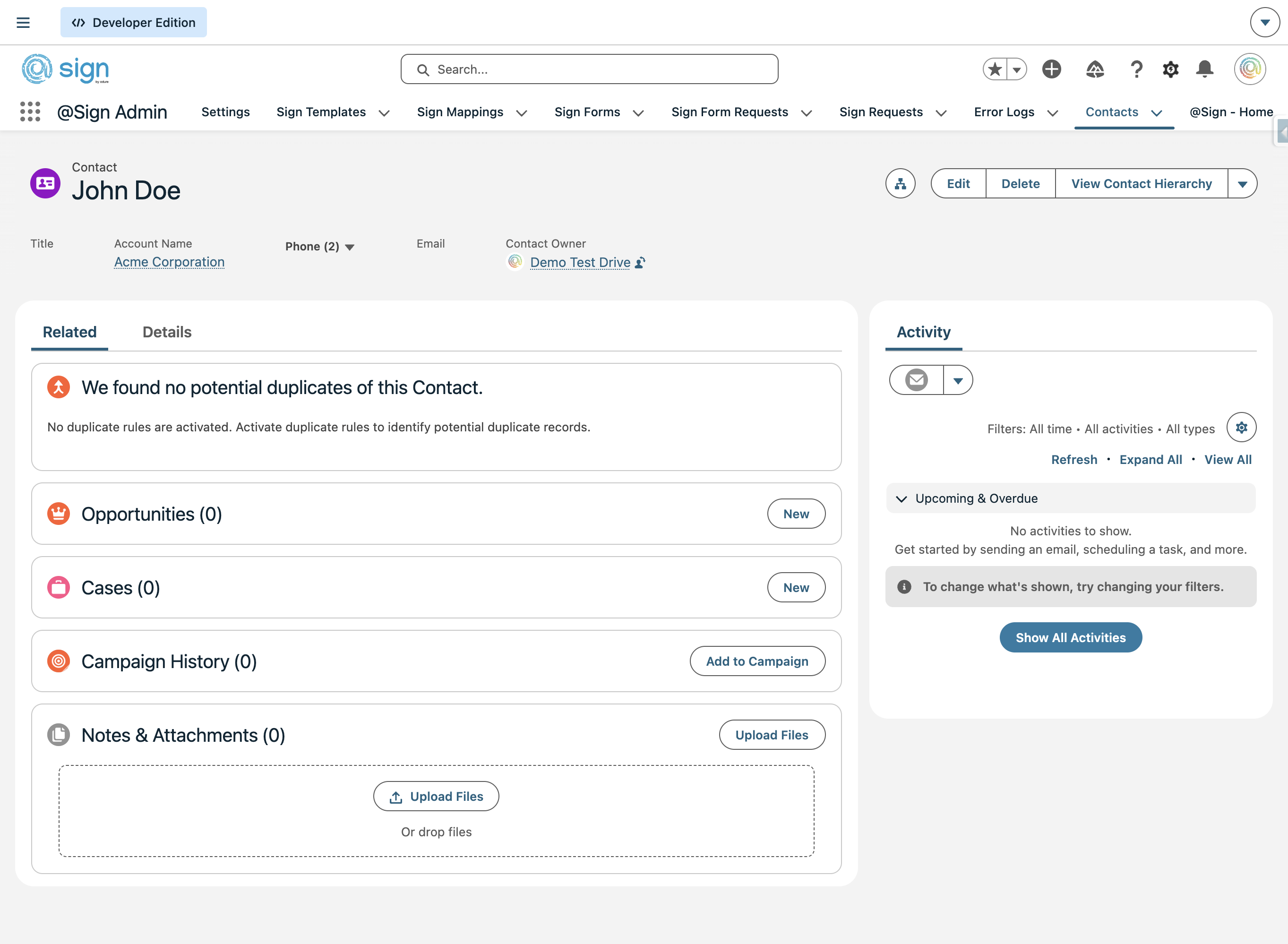Open the Trailhead guidance icon
1288x944 pixels.
(x=1094, y=69)
